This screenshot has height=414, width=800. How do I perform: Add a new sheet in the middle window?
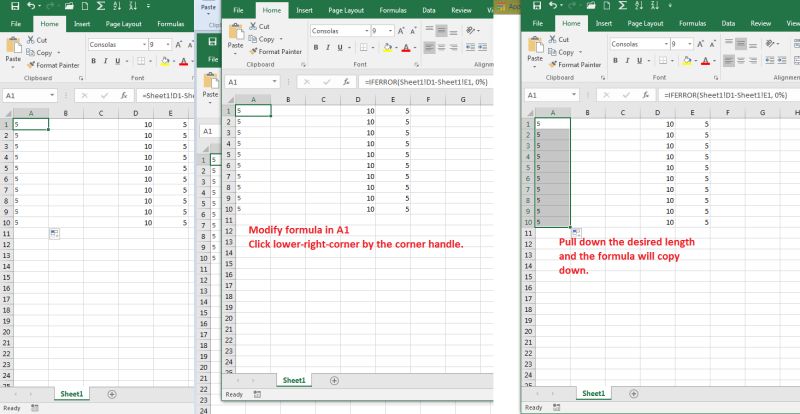tap(334, 380)
